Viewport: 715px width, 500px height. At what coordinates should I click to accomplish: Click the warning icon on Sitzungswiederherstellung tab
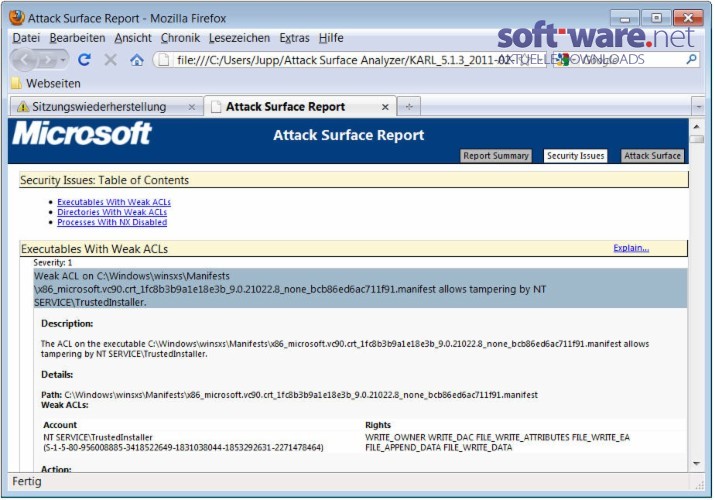22,107
